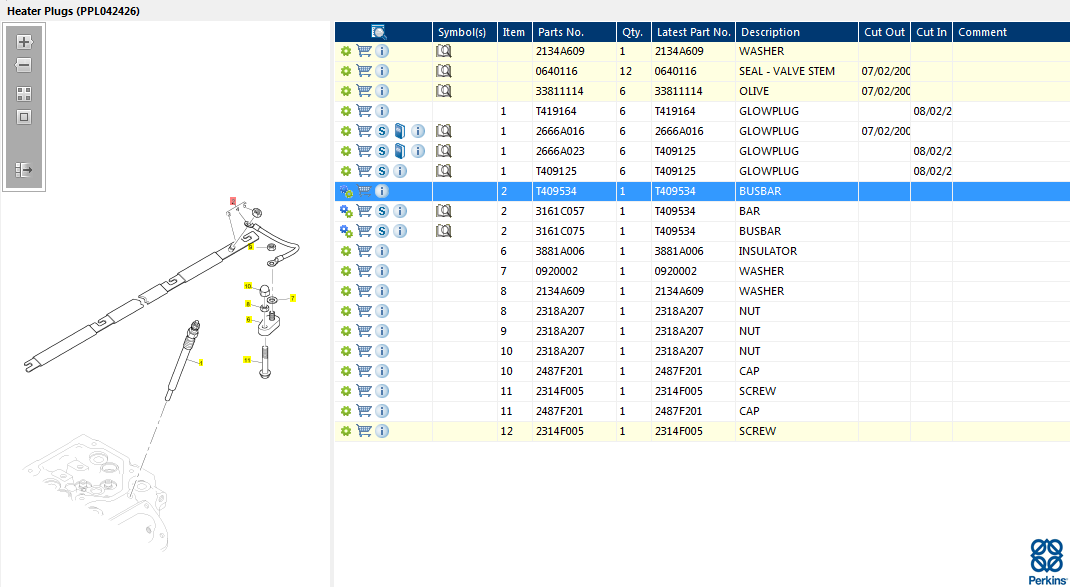The image size is (1070, 587).
Task: Zoom in on the Heater Plugs diagram
Action: 24,42
